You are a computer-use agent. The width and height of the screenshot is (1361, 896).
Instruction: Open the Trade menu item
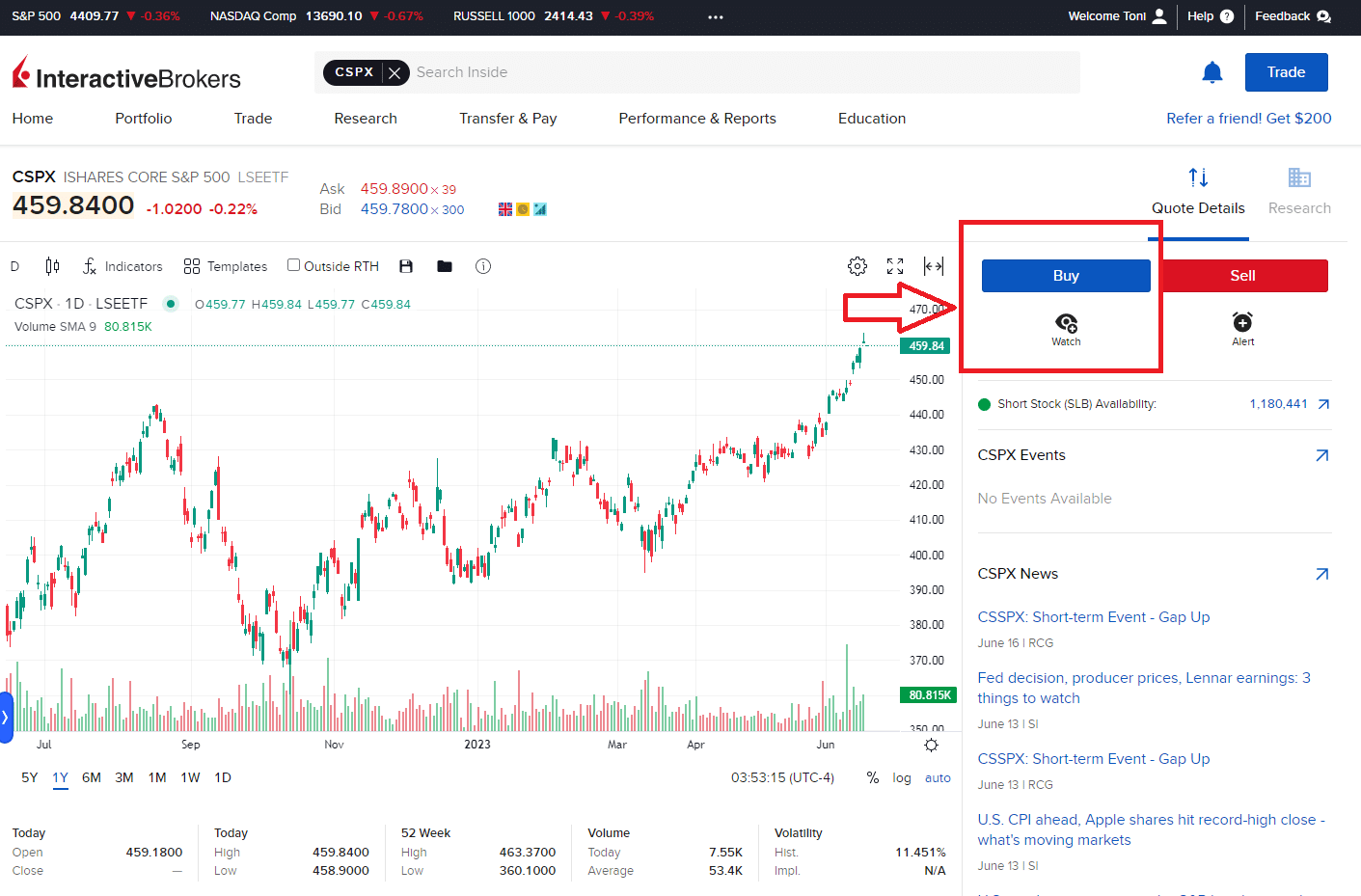pyautogui.click(x=253, y=119)
